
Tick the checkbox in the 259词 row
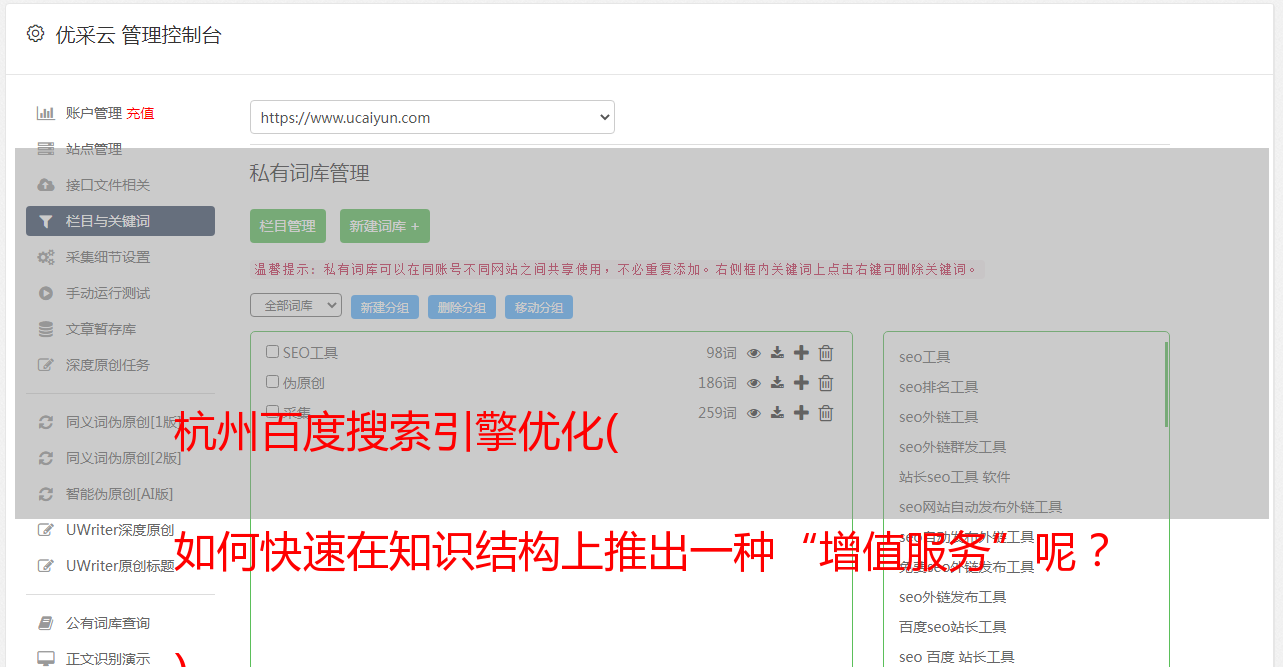coord(272,411)
